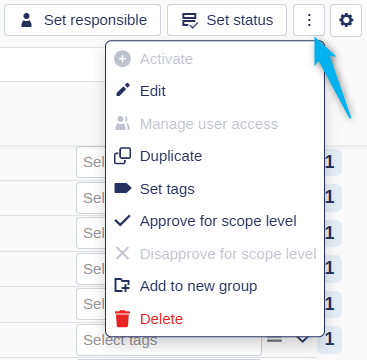Screen dimensions: 367x360
Task: Click the red Delete trash icon
Action: (x=123, y=319)
